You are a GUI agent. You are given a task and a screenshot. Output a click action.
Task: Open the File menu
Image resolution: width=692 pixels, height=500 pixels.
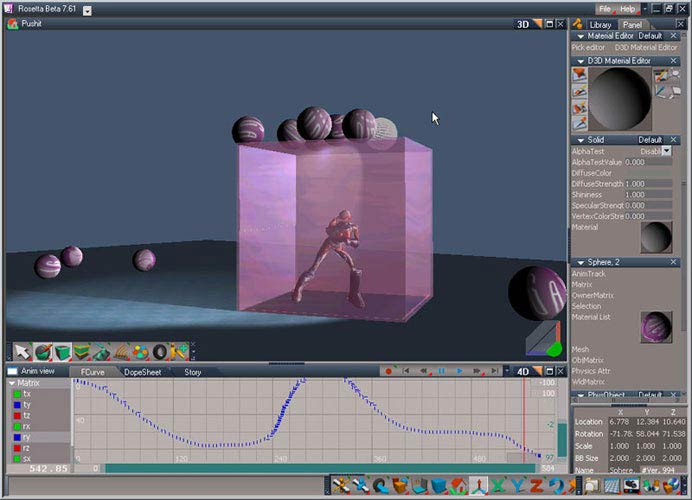coord(605,9)
